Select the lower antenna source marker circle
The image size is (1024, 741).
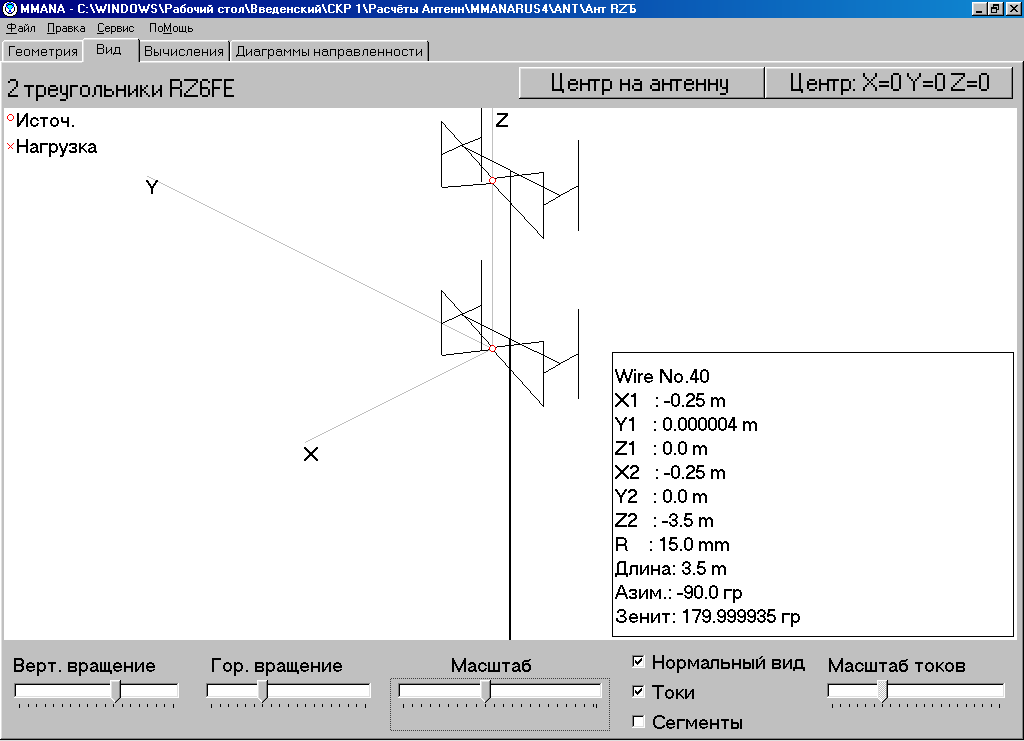(x=492, y=348)
